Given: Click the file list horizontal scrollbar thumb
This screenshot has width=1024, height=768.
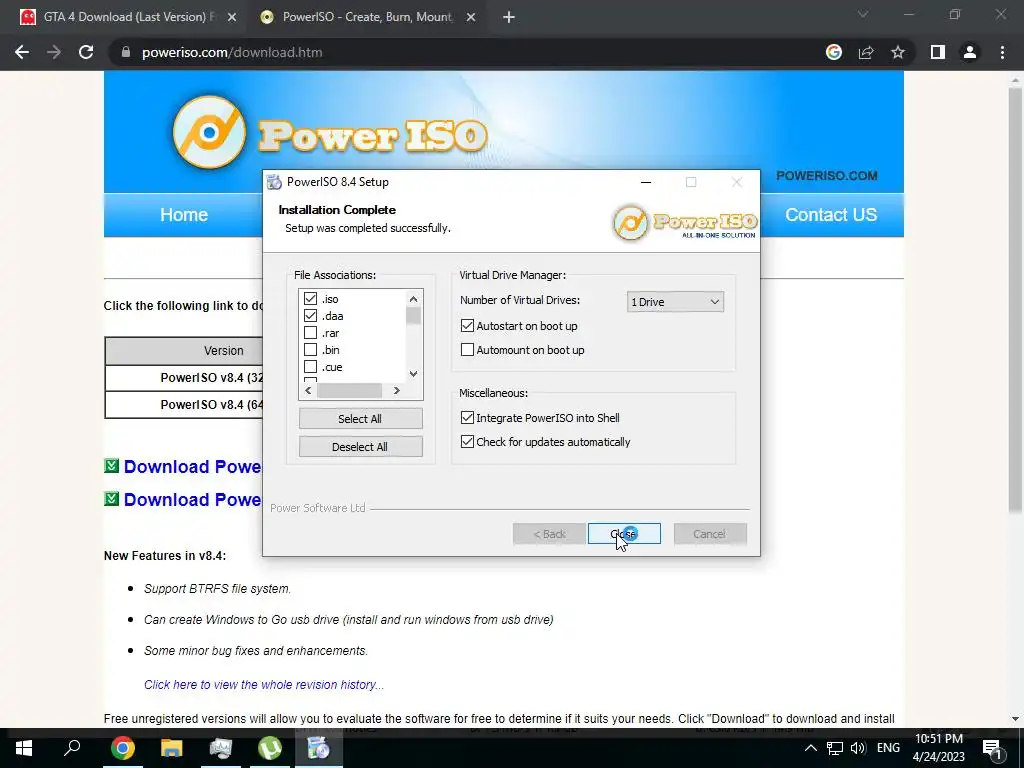Looking at the screenshot, I should (x=349, y=391).
